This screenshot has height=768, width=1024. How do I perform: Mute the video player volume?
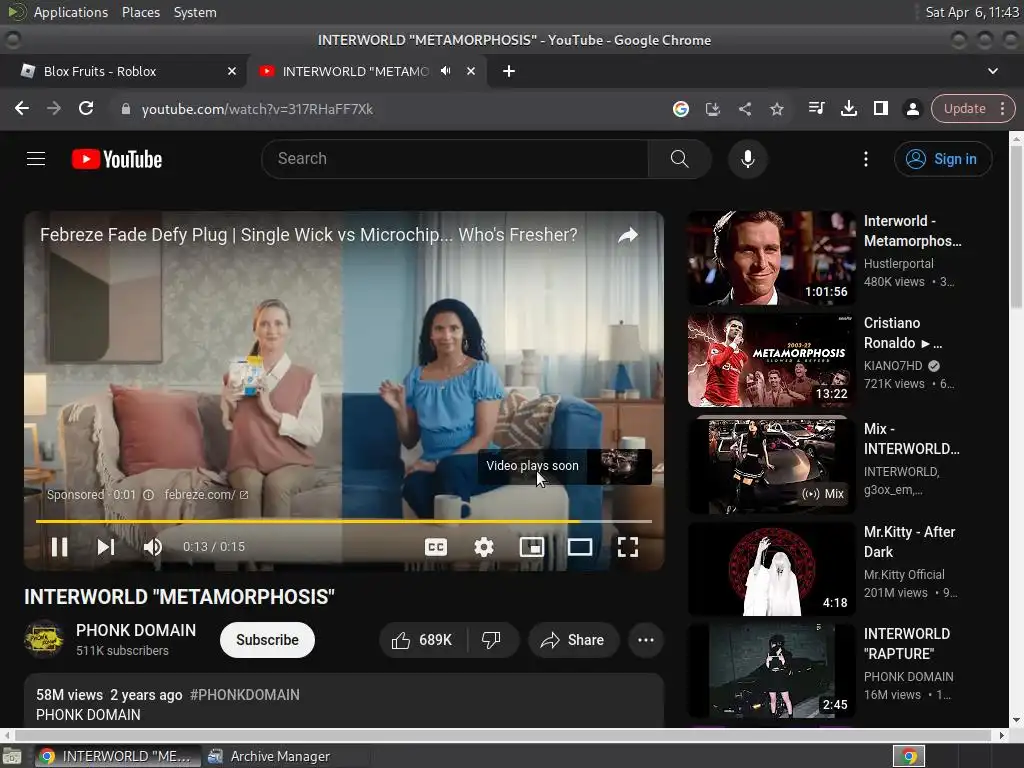pyautogui.click(x=153, y=547)
